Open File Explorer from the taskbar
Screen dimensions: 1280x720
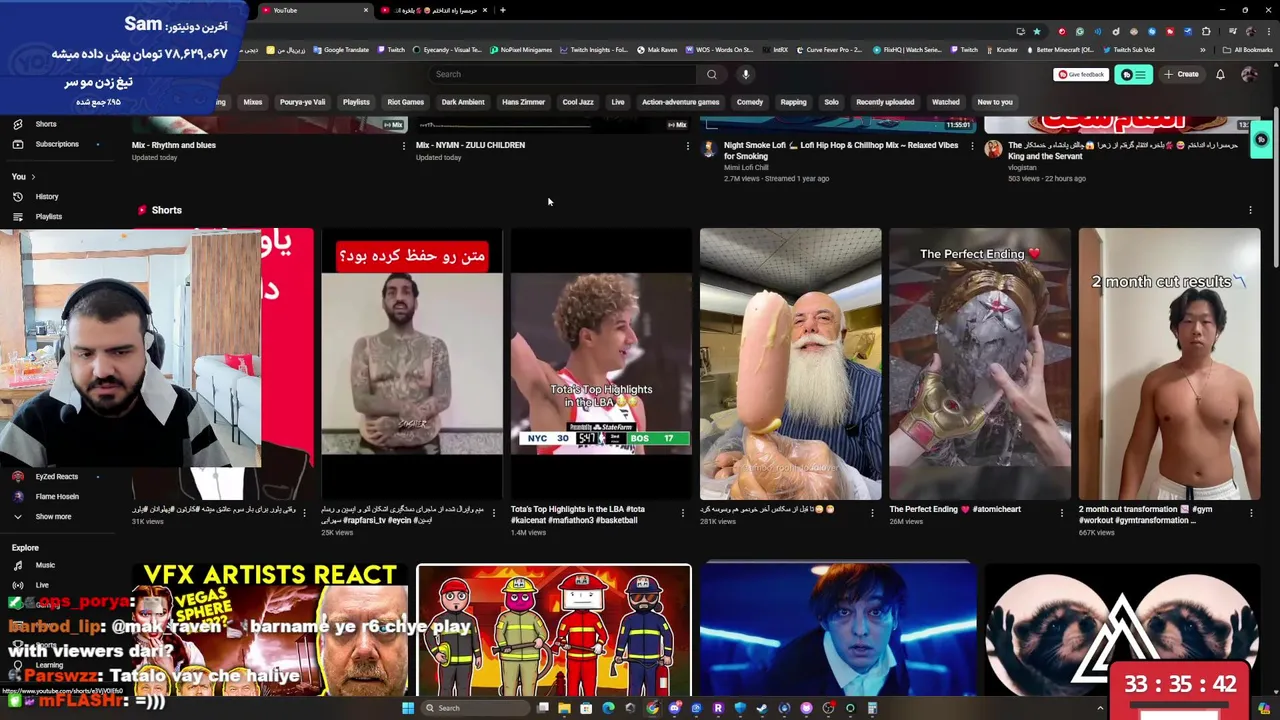click(564, 708)
